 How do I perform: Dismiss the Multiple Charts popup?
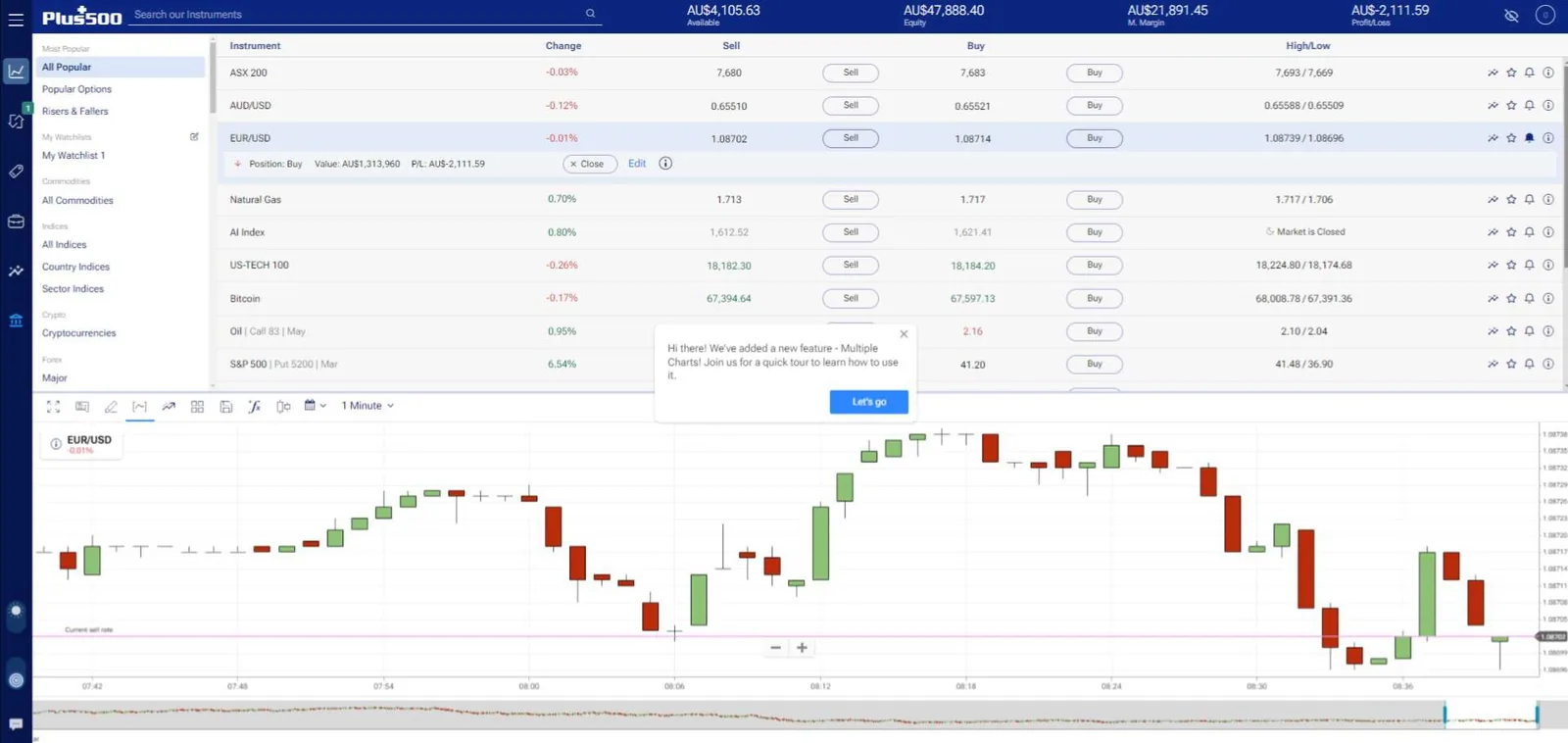tap(904, 334)
